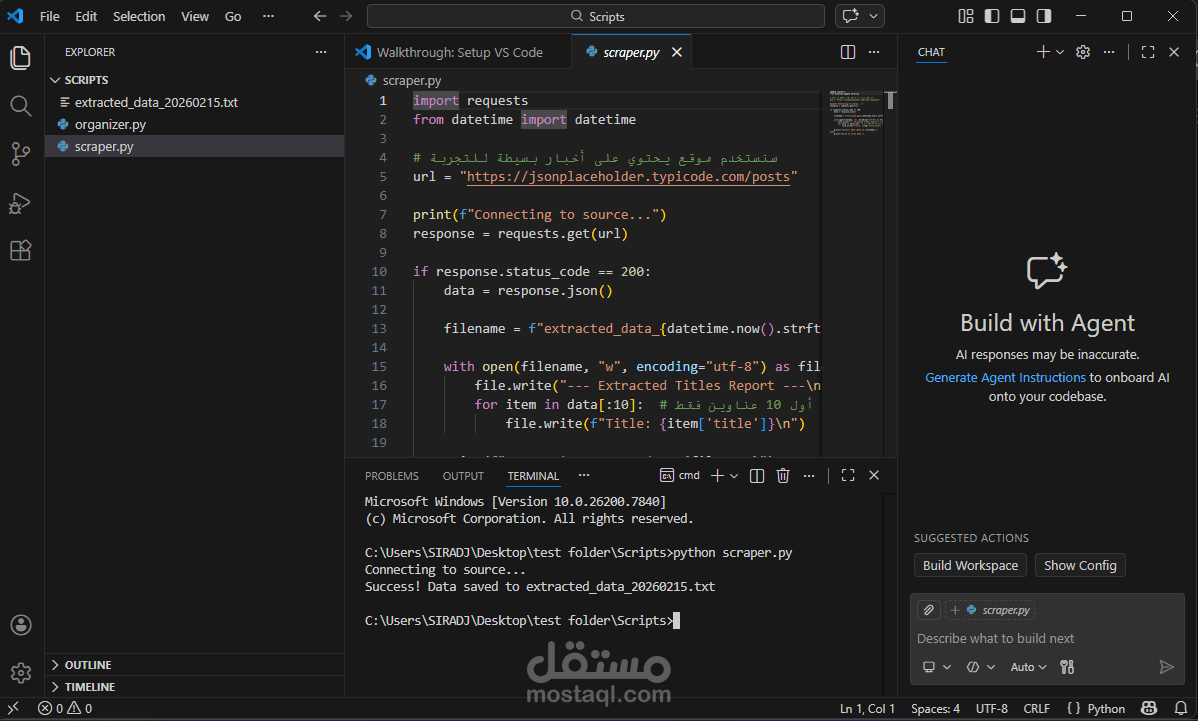1198x721 pixels.
Task: Click the Scripts command center search box
Action: [596, 16]
